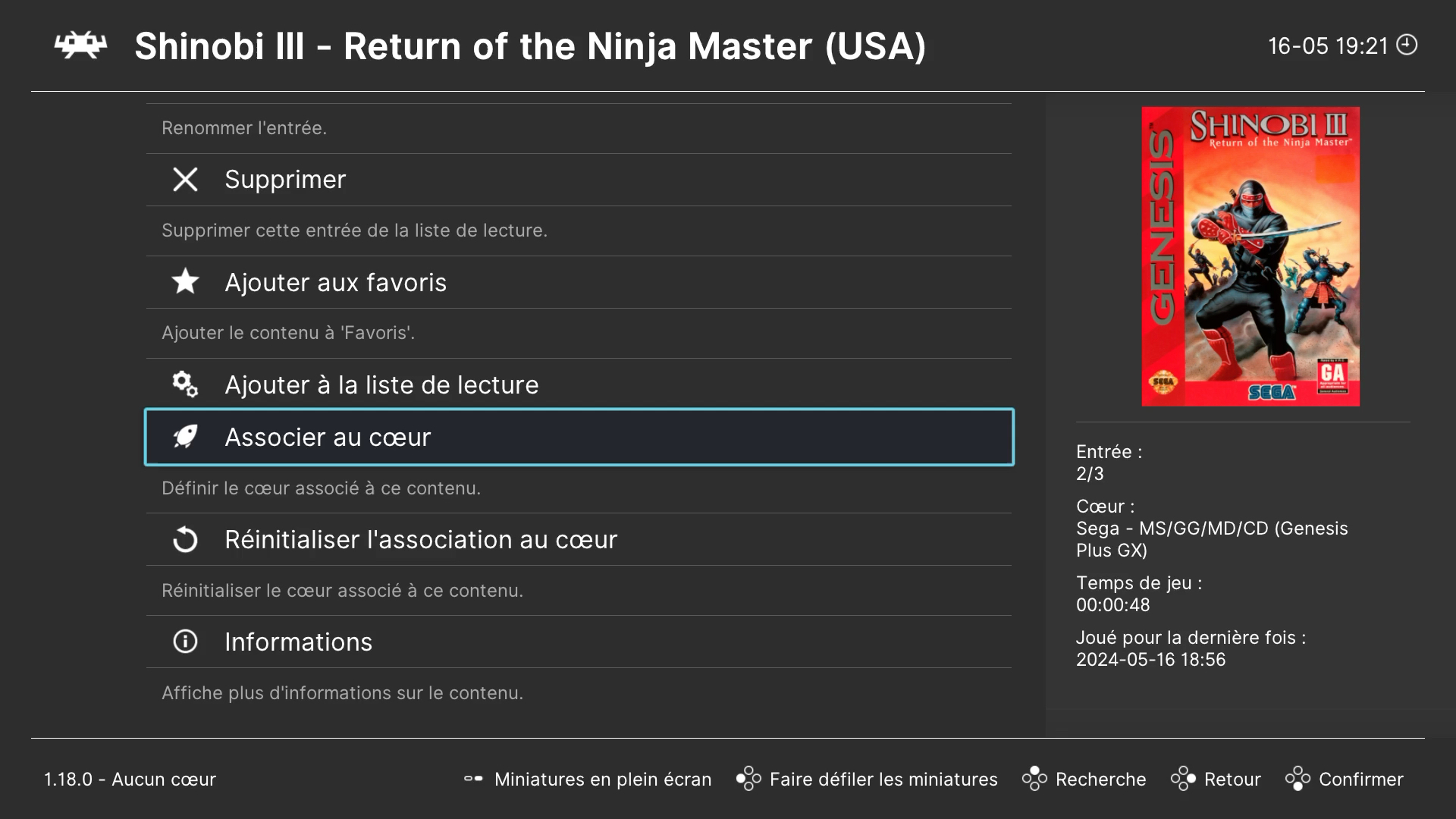Image resolution: width=1456 pixels, height=819 pixels.
Task: Click the info/Informations icon
Action: pos(184,641)
